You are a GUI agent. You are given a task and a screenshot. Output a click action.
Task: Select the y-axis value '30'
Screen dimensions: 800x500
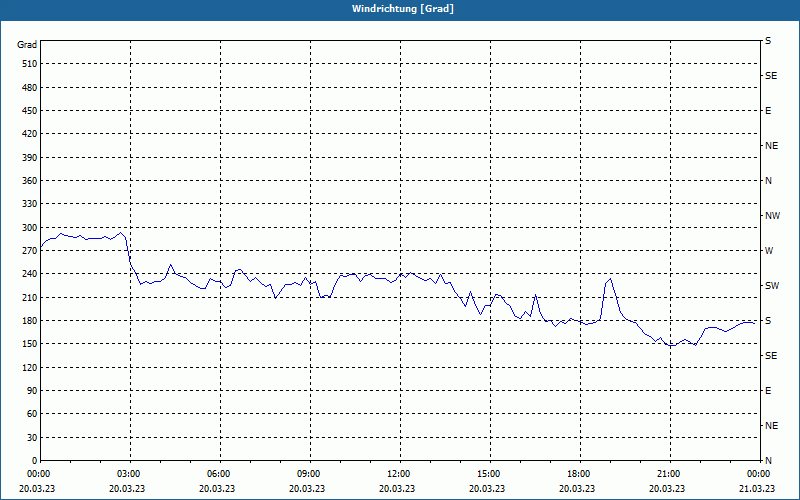coord(32,438)
